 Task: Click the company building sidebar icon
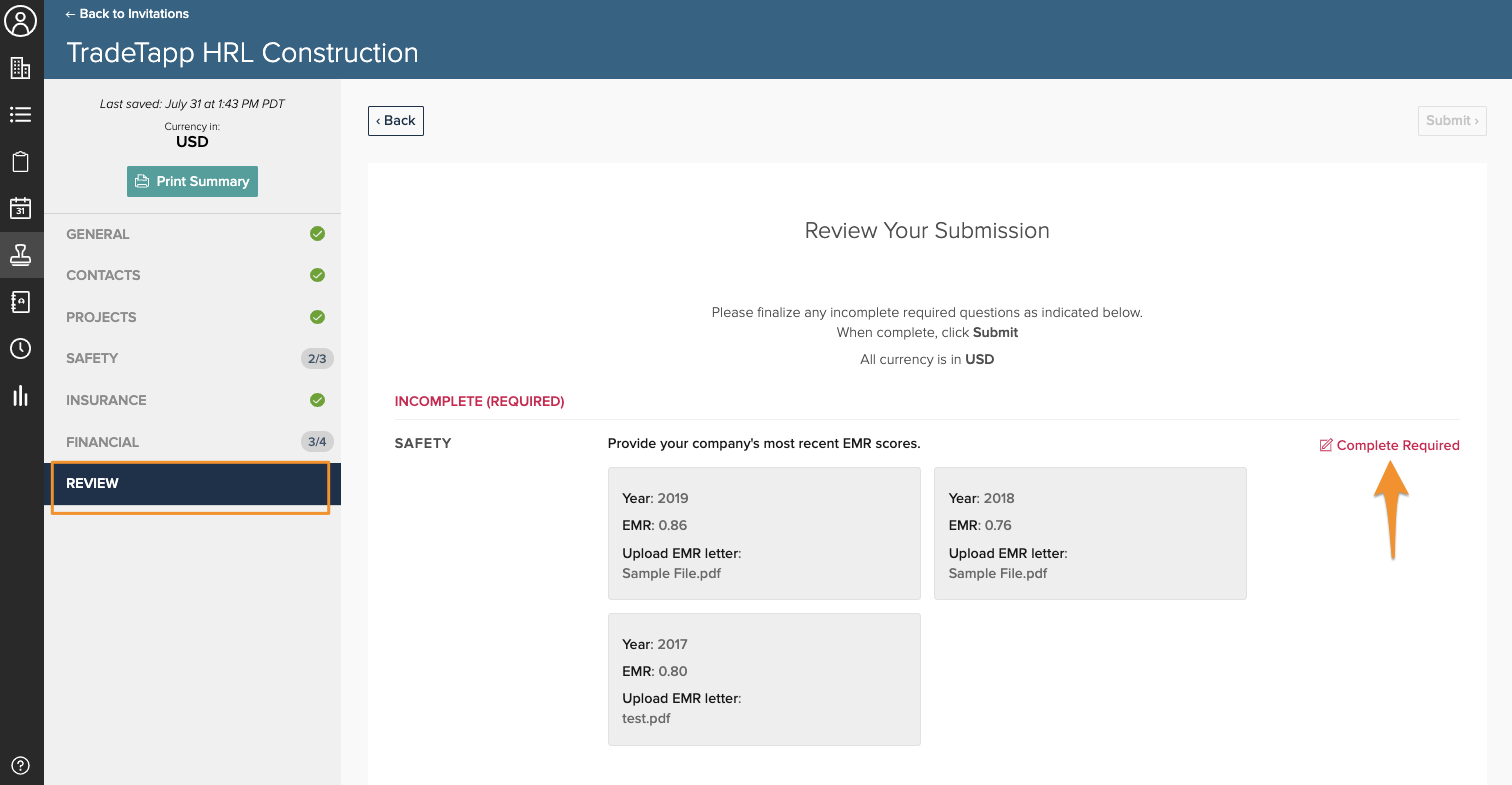21,68
